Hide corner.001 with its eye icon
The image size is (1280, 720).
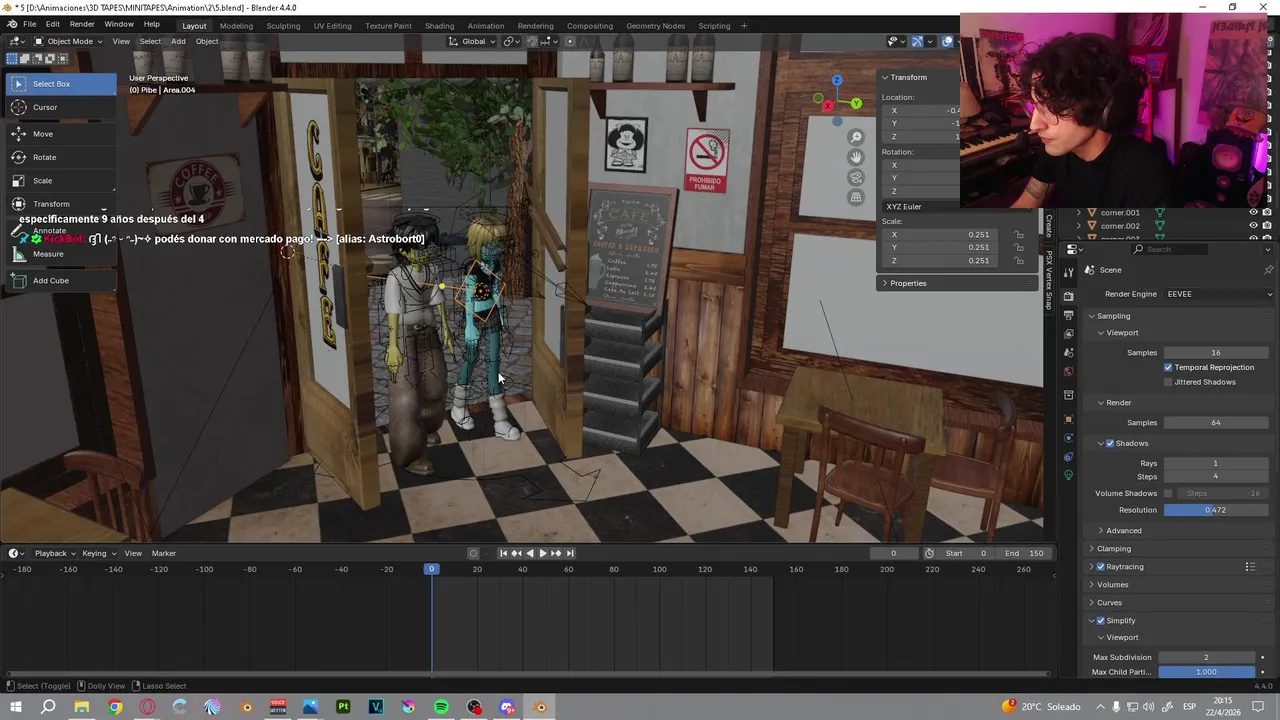click(1253, 212)
